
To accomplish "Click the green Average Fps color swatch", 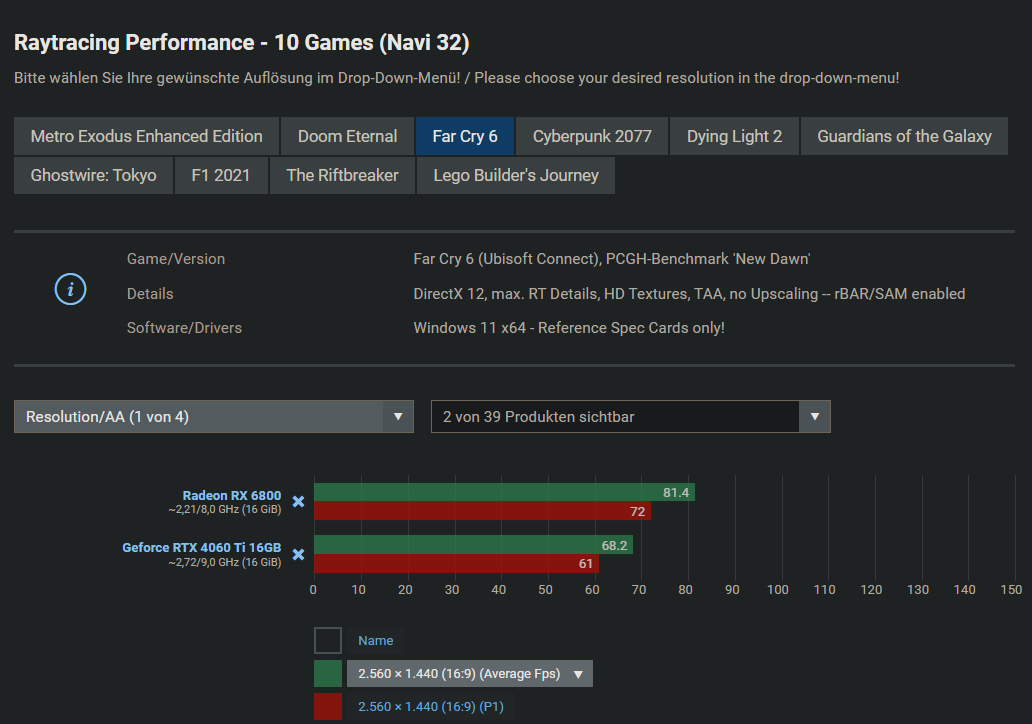I will tap(328, 674).
